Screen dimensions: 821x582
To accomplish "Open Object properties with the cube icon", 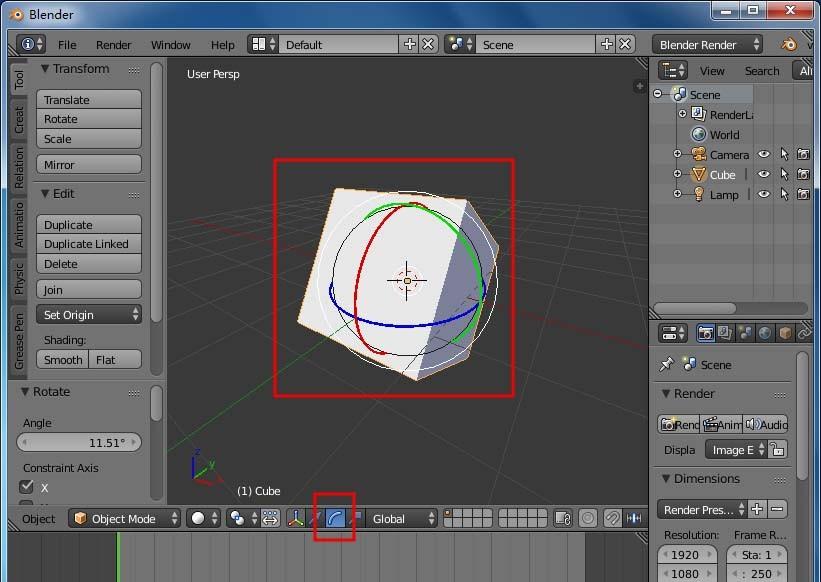I will pos(784,333).
